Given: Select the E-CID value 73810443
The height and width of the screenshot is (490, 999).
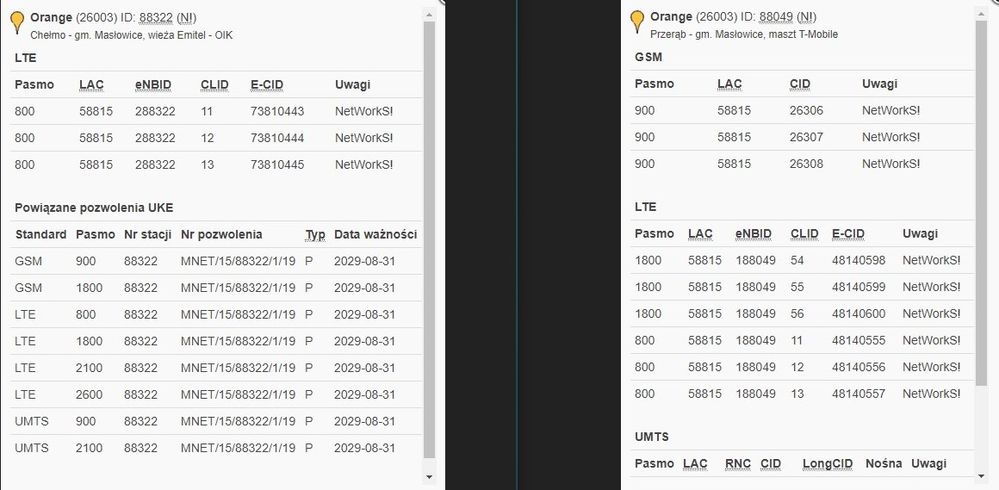Looking at the screenshot, I should tap(277, 111).
